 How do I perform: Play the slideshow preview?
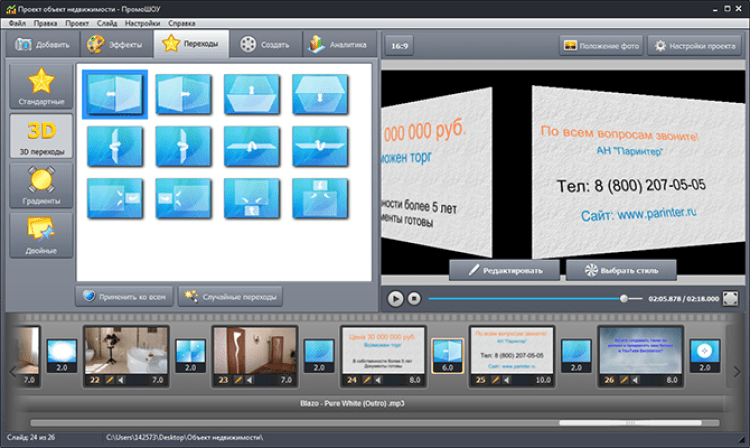[x=395, y=298]
